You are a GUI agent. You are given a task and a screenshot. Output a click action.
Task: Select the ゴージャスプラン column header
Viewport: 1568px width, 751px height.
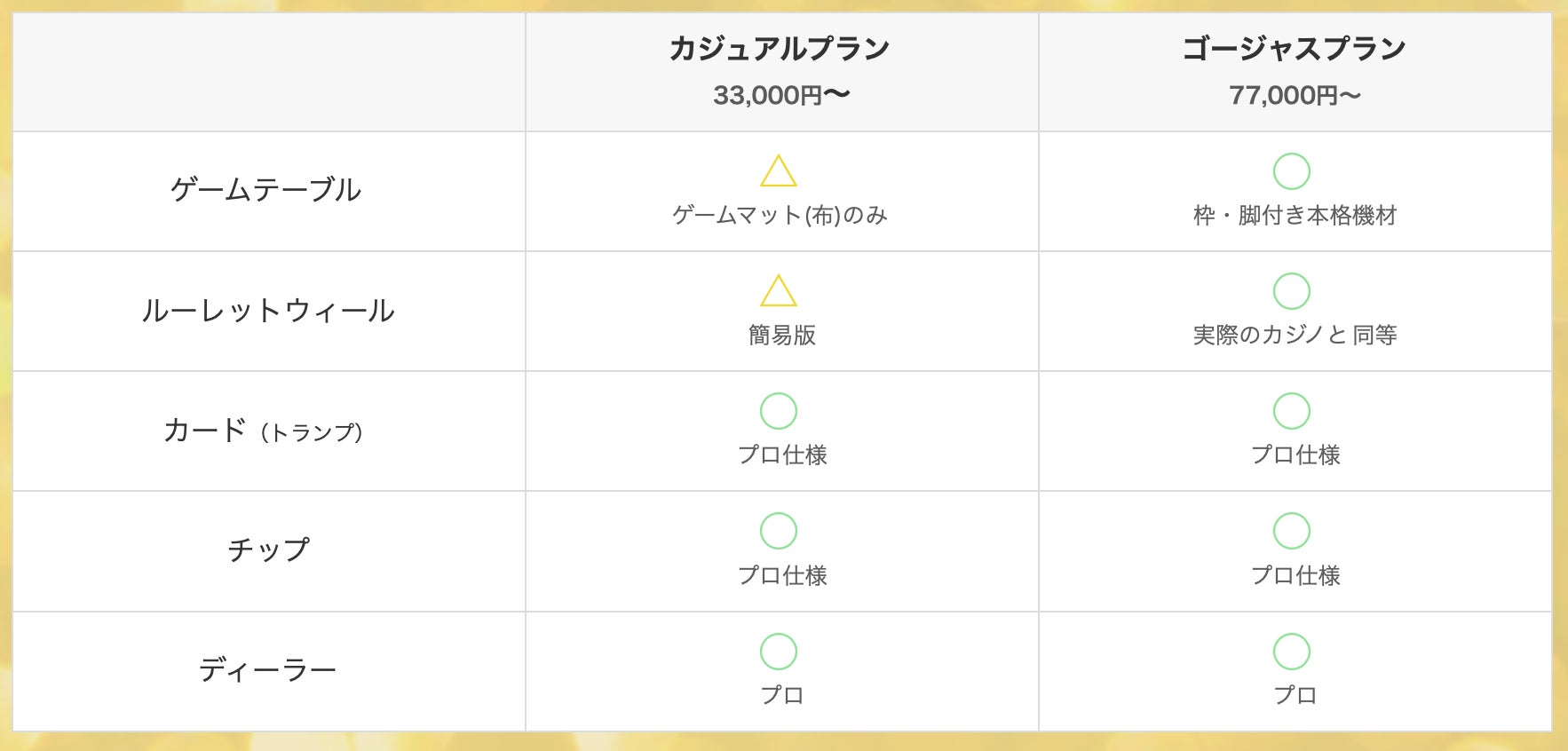(x=1294, y=48)
